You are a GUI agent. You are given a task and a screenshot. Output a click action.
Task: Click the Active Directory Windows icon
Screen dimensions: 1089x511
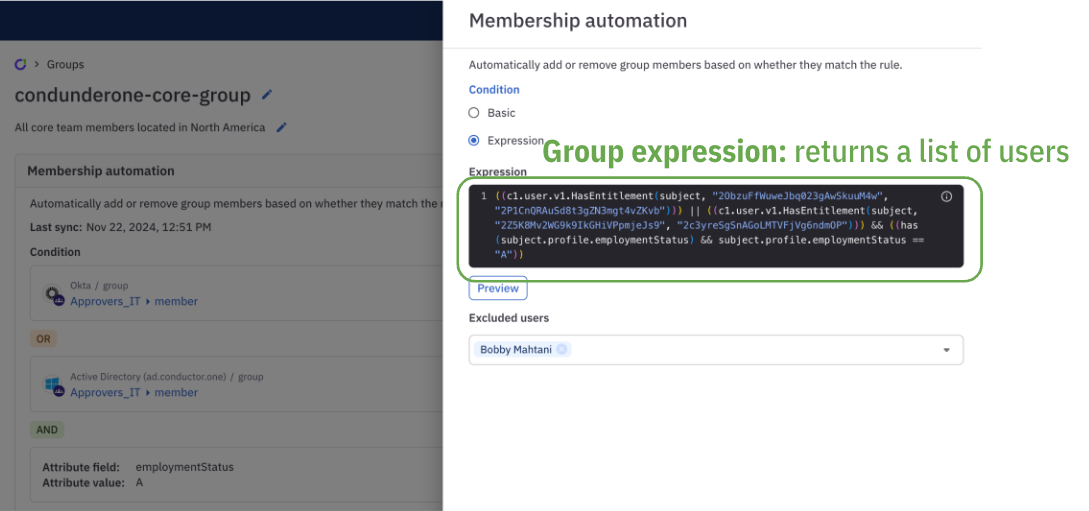(x=54, y=385)
